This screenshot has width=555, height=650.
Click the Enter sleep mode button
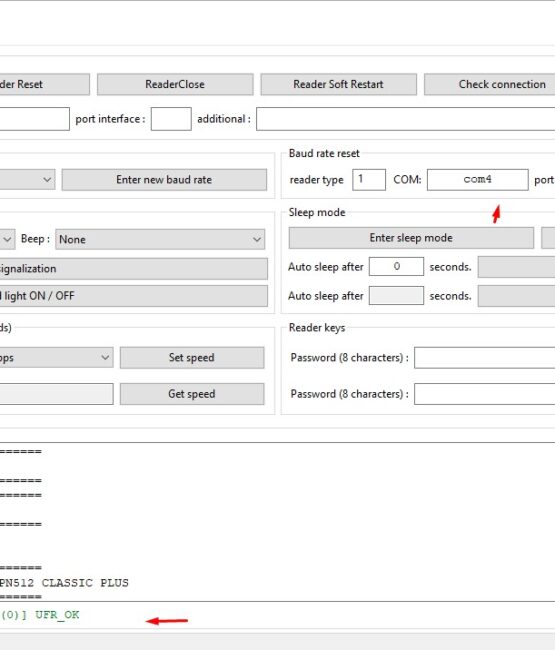(411, 238)
